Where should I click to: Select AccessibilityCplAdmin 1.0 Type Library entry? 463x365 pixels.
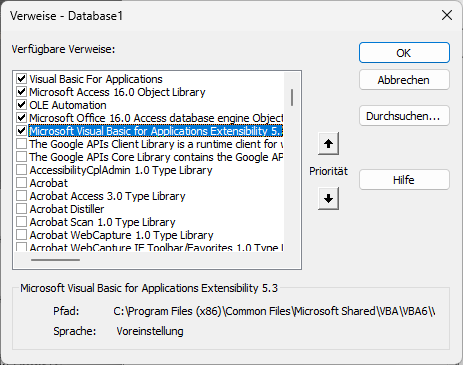point(121,170)
